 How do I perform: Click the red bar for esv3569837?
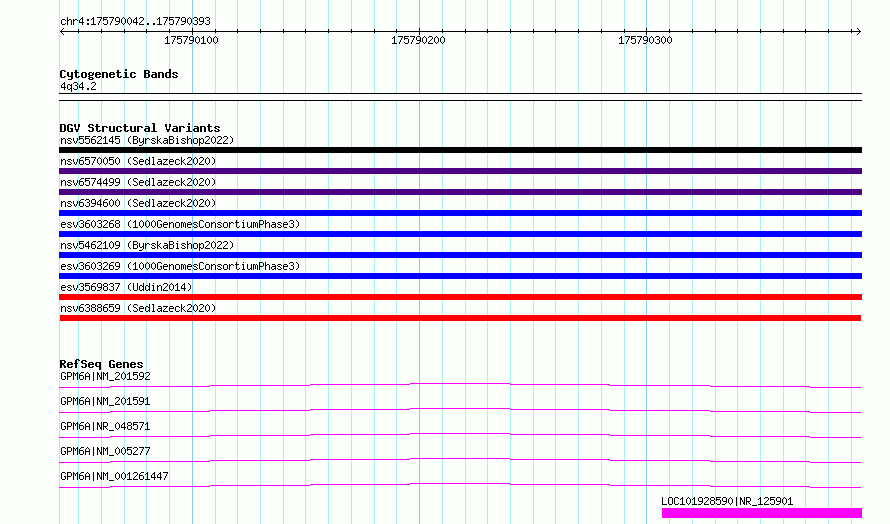click(x=460, y=297)
